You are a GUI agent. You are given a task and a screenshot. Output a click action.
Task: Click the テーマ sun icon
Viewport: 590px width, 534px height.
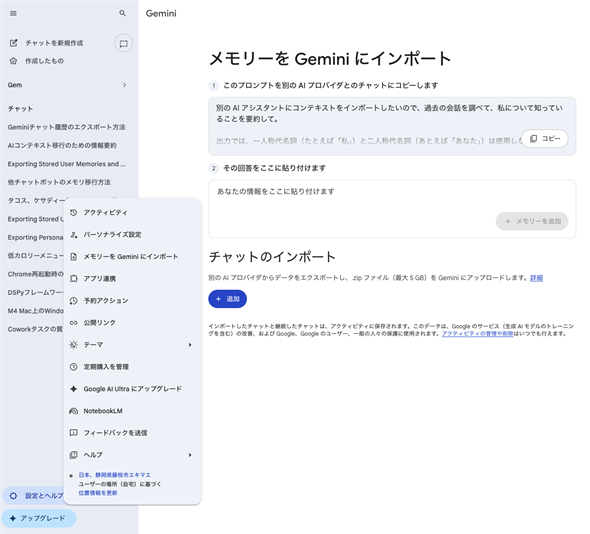tap(74, 345)
